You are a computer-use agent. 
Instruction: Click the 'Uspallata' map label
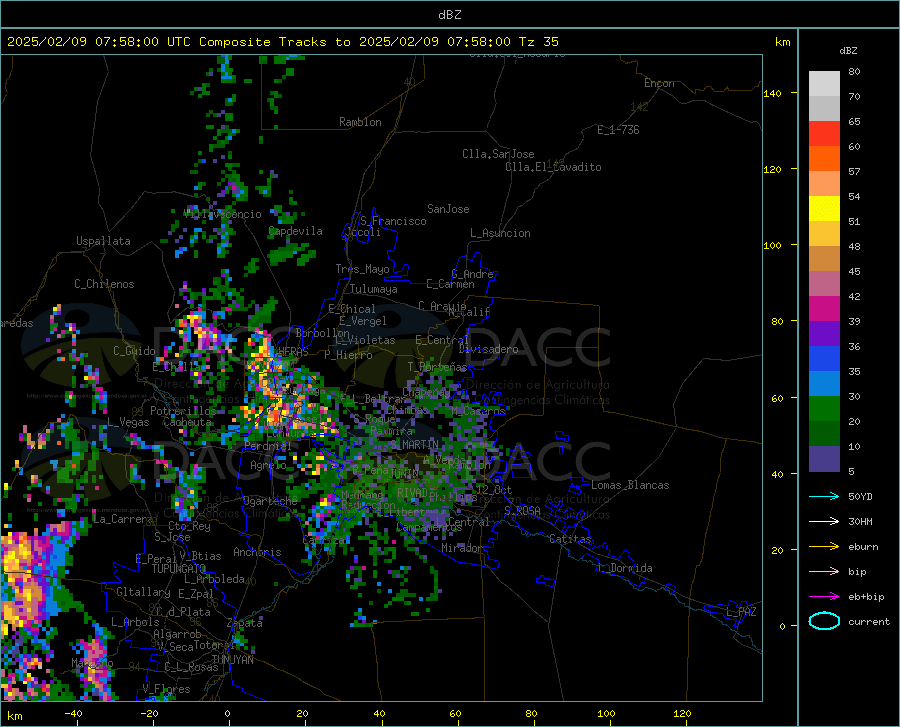pos(103,241)
